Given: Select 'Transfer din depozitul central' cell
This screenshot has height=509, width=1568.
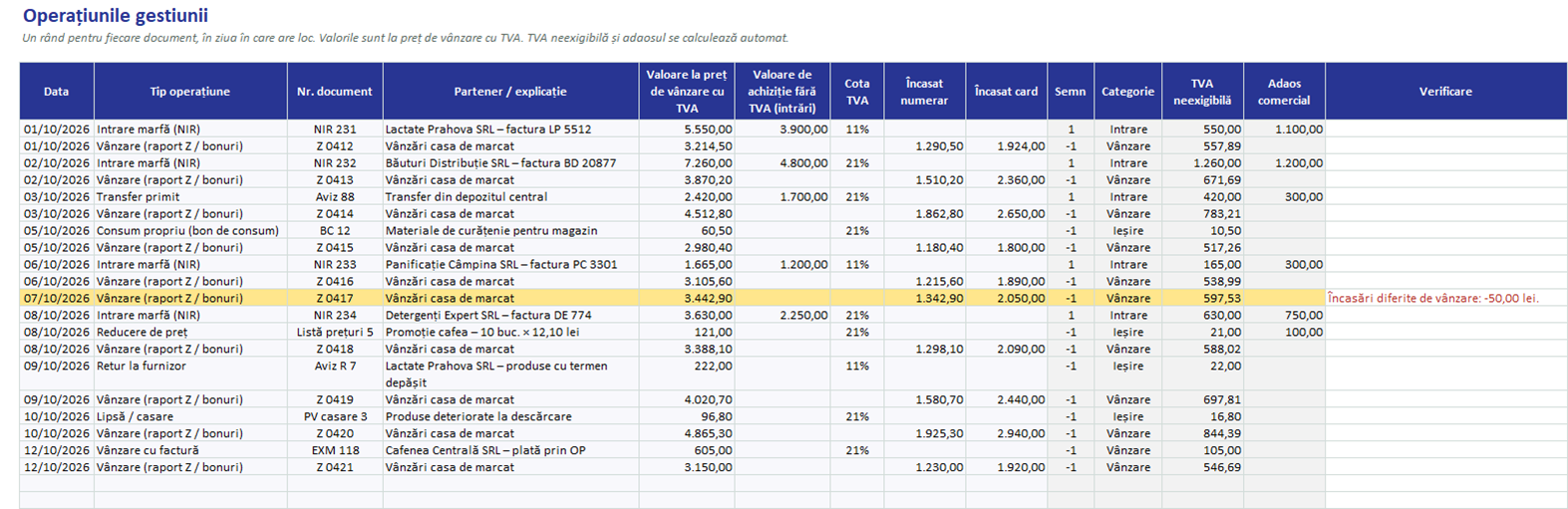Looking at the screenshot, I should tap(510, 197).
